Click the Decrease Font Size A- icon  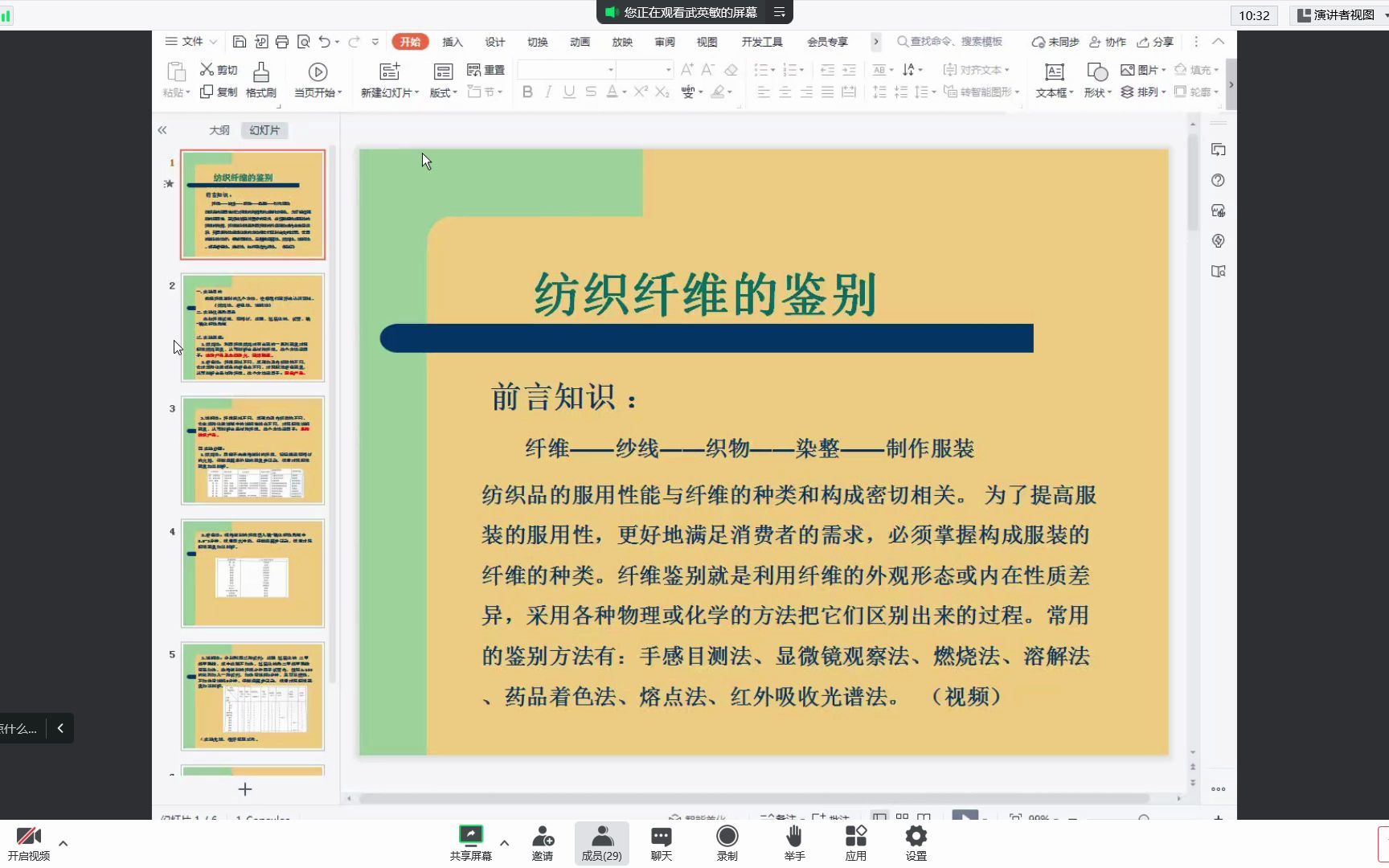tap(707, 70)
